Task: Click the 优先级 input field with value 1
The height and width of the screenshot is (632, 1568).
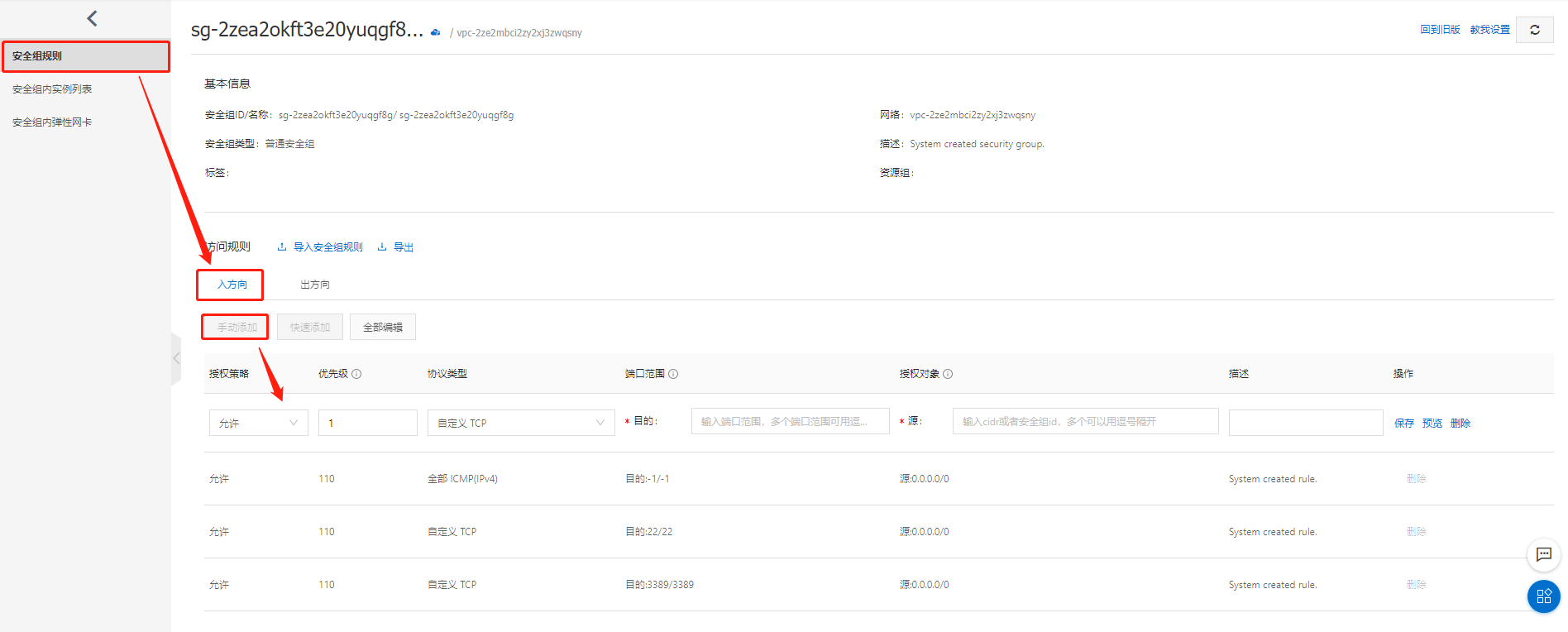Action: 367,423
